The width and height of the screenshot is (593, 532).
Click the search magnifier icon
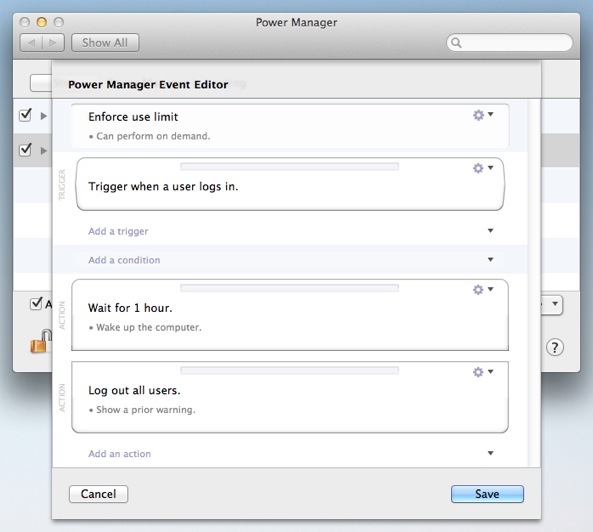pyautogui.click(x=456, y=43)
